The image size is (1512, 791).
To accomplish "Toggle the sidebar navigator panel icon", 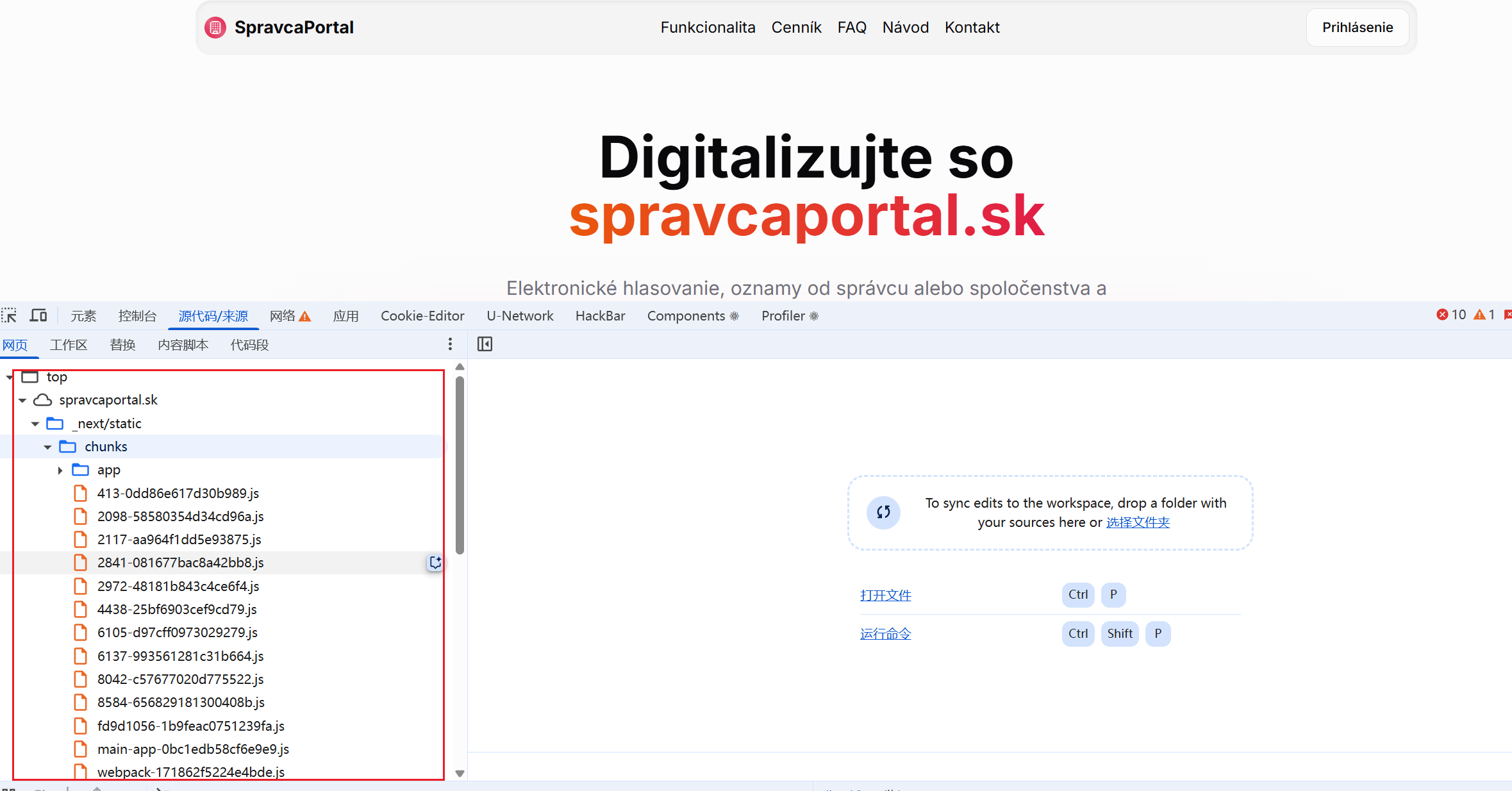I will (x=485, y=344).
